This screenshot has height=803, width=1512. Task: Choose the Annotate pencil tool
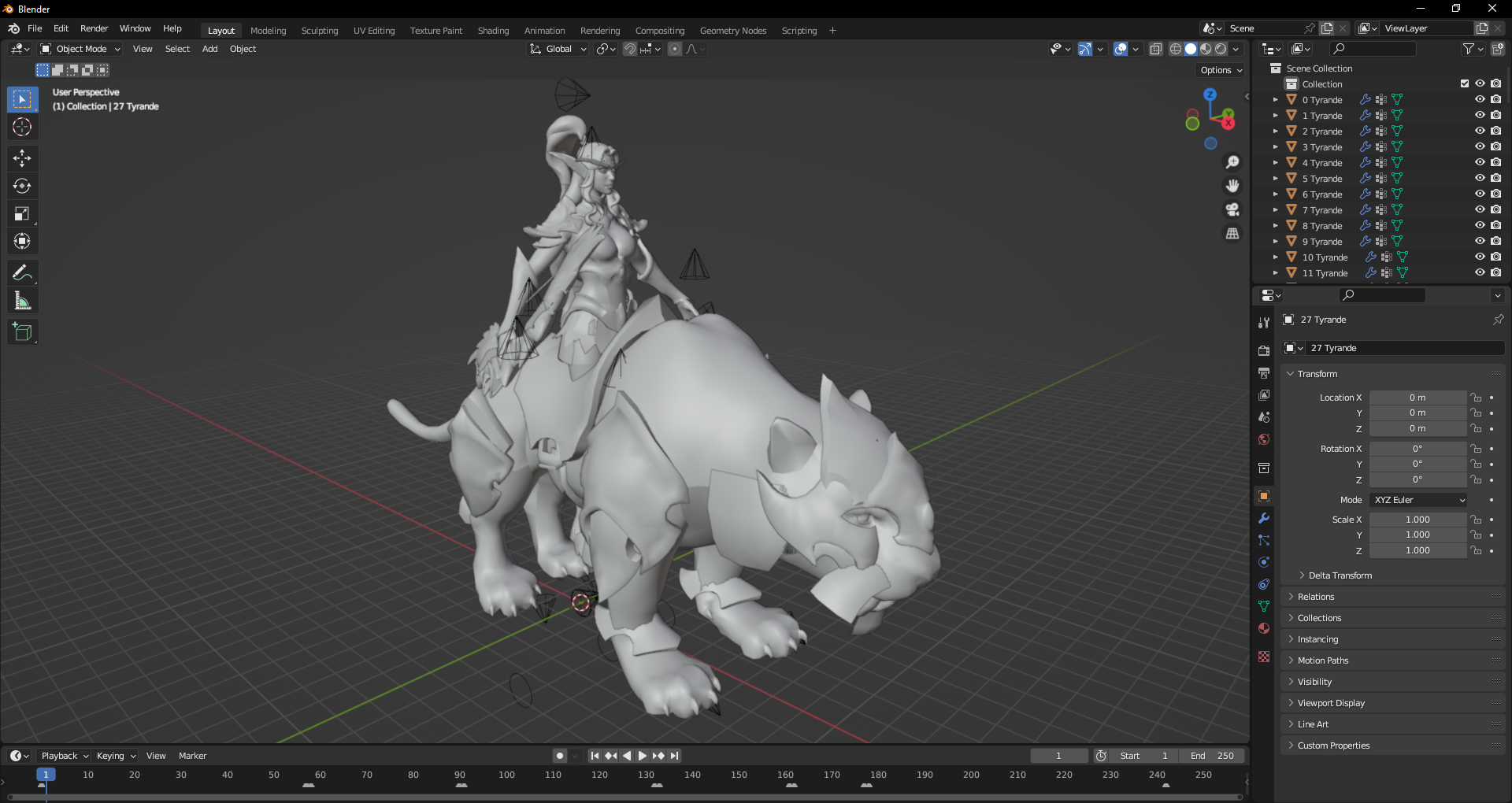click(22, 273)
